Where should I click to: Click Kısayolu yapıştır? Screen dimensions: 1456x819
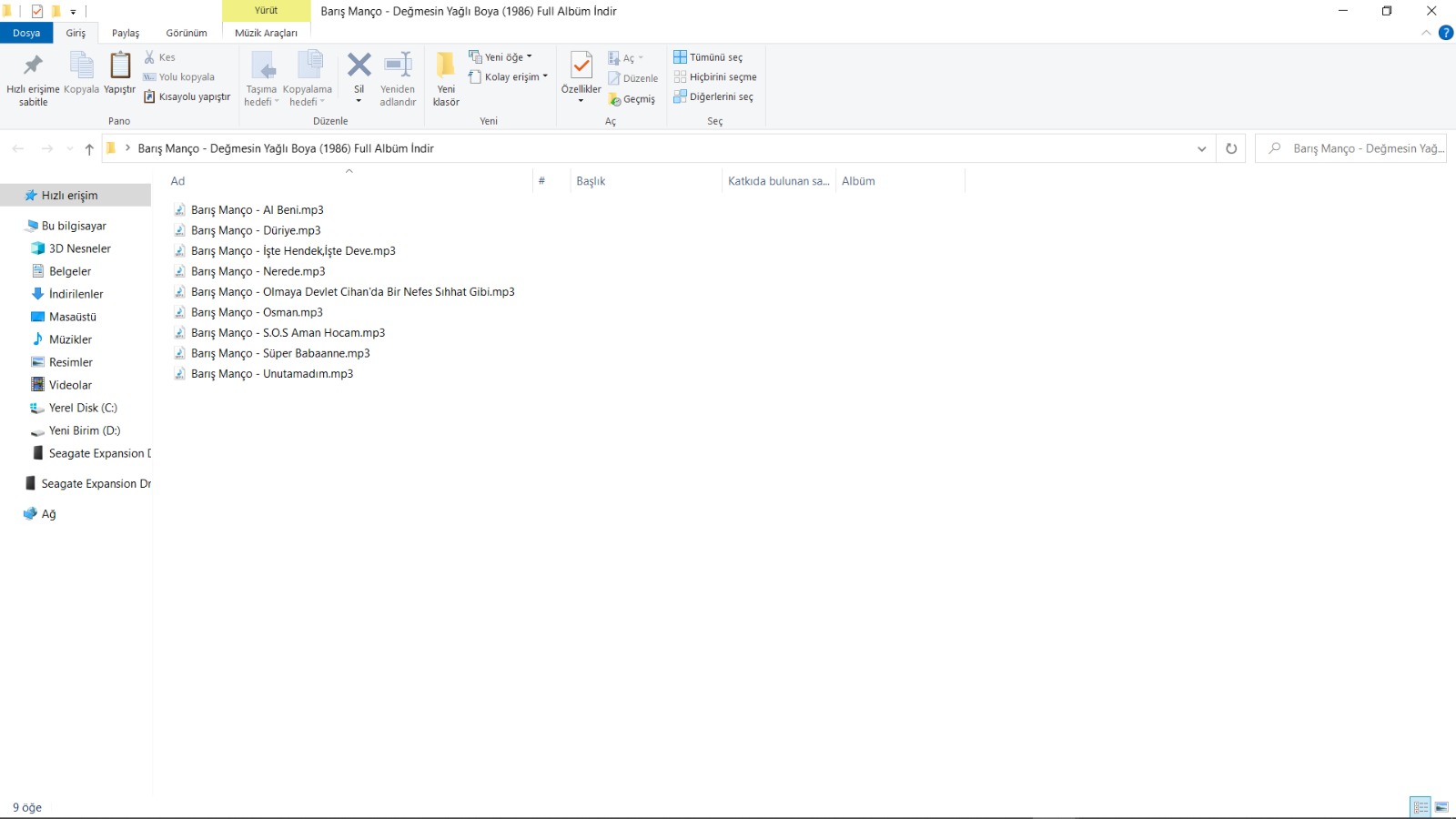click(187, 96)
